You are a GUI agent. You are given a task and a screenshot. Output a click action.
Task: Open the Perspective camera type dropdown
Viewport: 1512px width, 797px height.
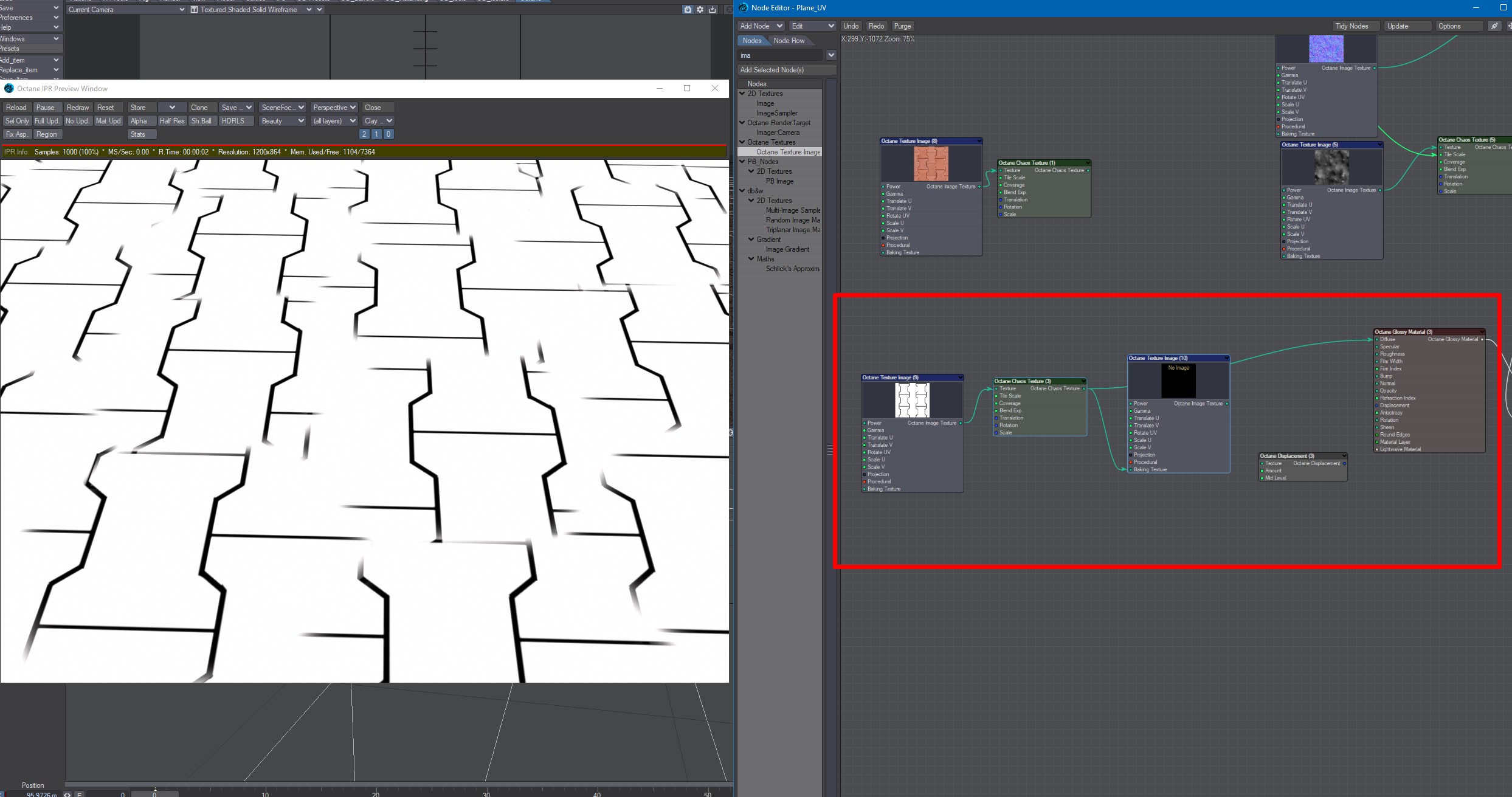tap(334, 108)
